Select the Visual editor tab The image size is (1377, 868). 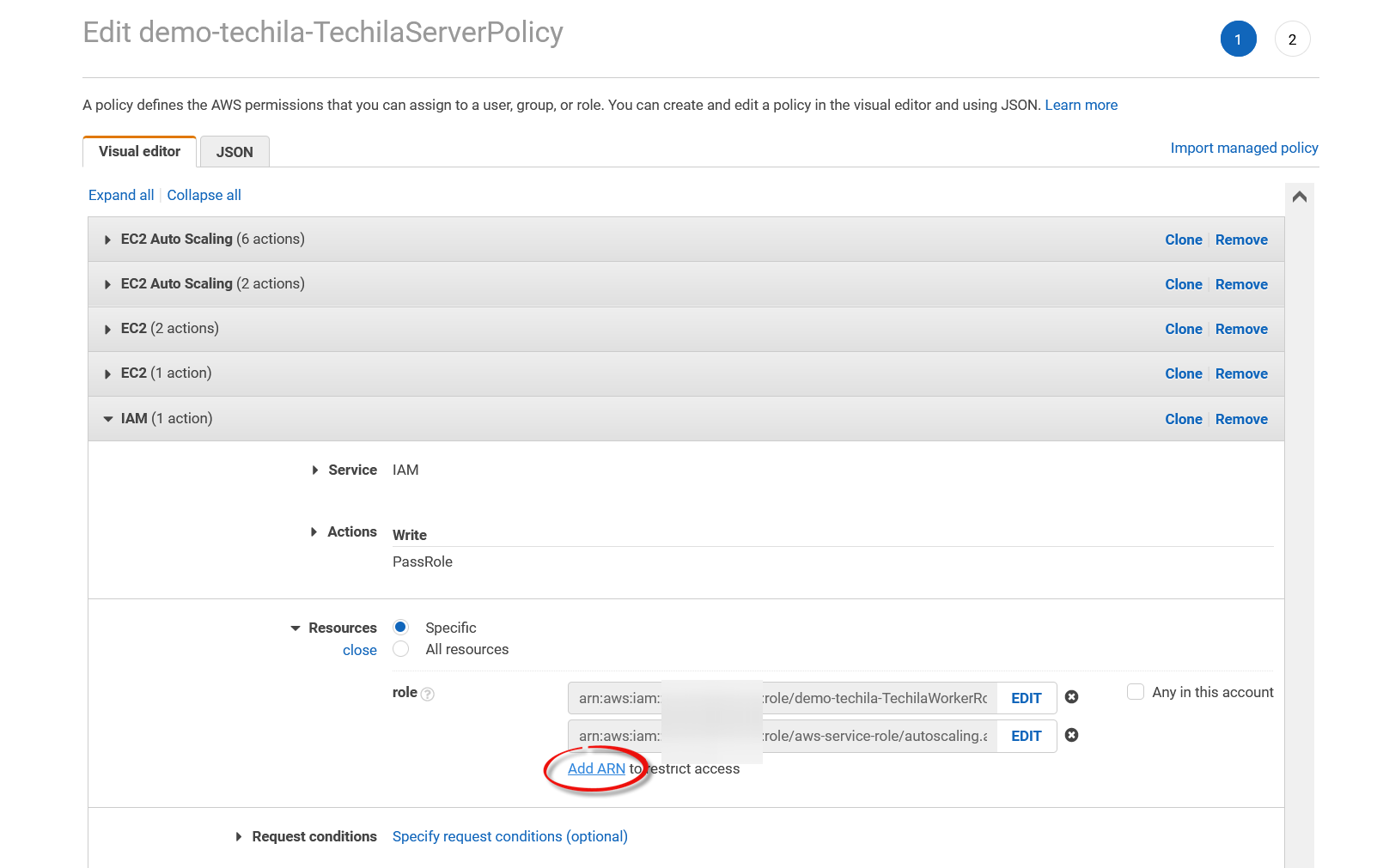coord(139,152)
